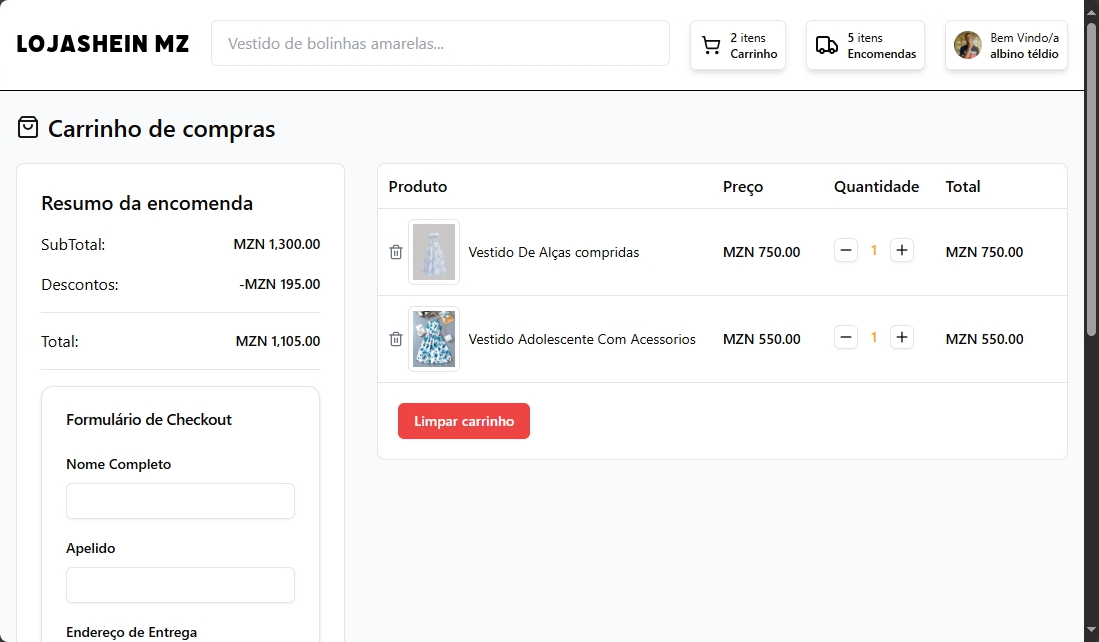Open Encomendas using the delivery truck icon
Image resolution: width=1099 pixels, height=642 pixels.
(826, 44)
